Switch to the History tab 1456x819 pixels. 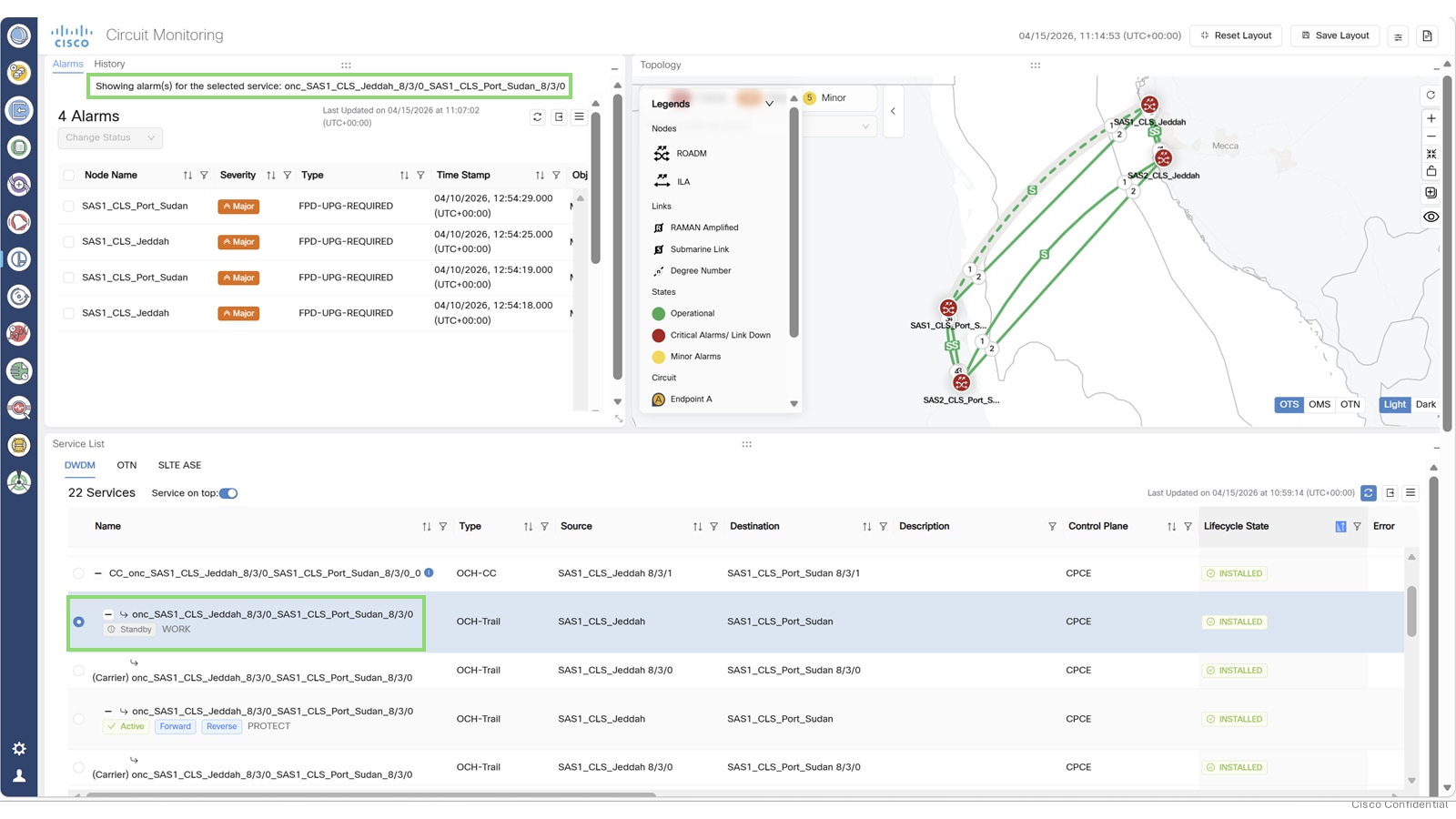click(x=109, y=63)
